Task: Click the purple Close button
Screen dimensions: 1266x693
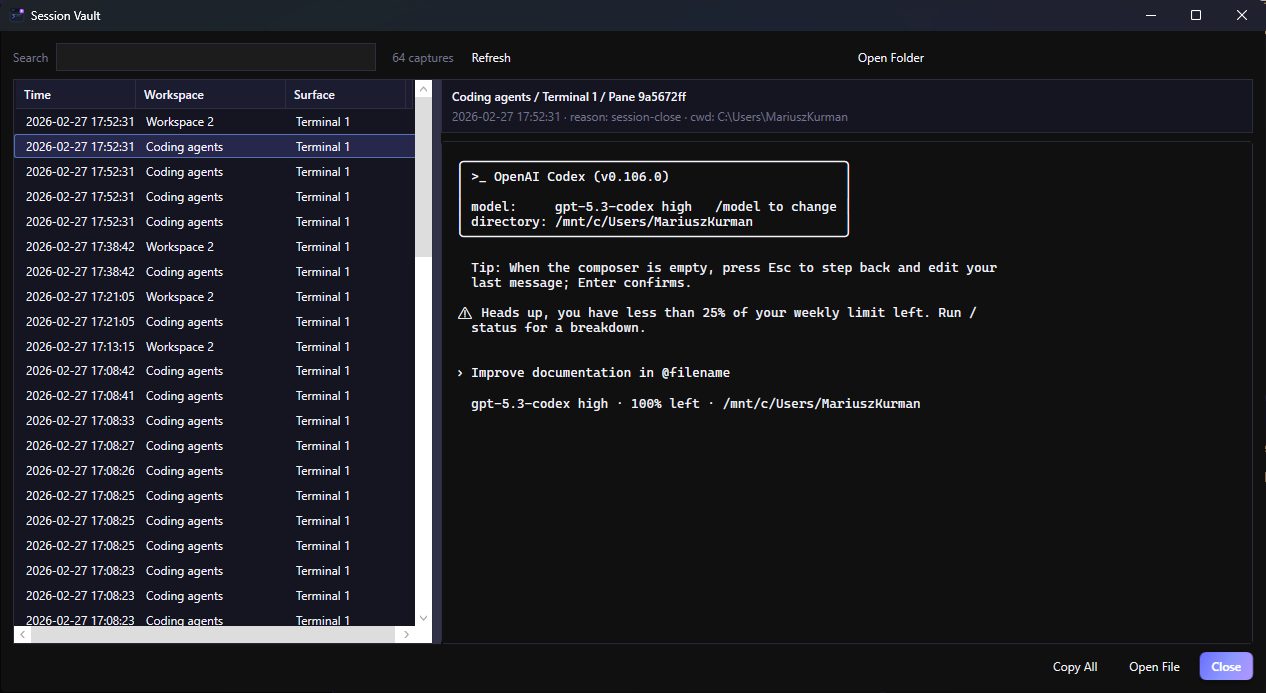Action: pyautogui.click(x=1226, y=667)
